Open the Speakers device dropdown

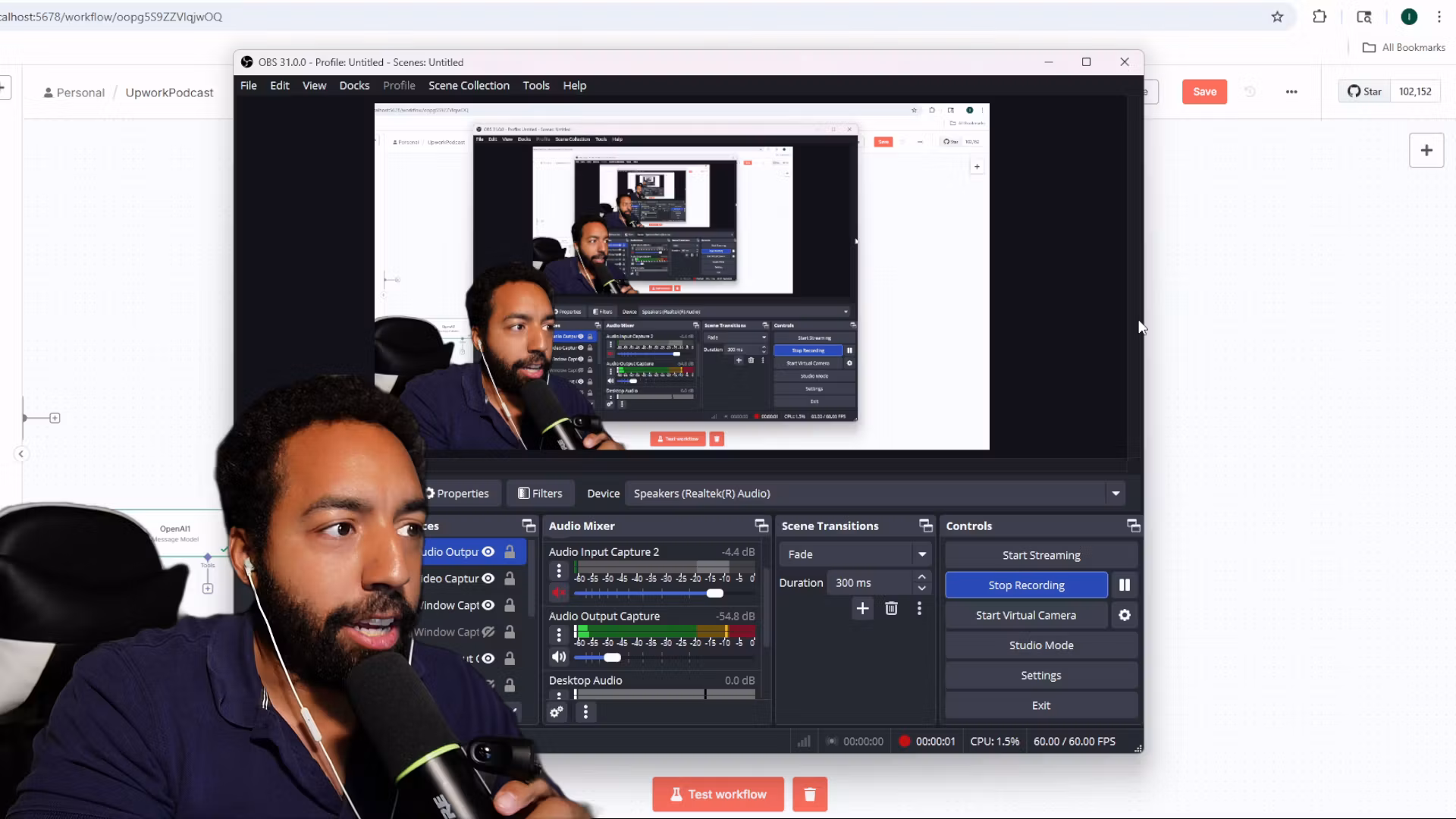(1116, 493)
